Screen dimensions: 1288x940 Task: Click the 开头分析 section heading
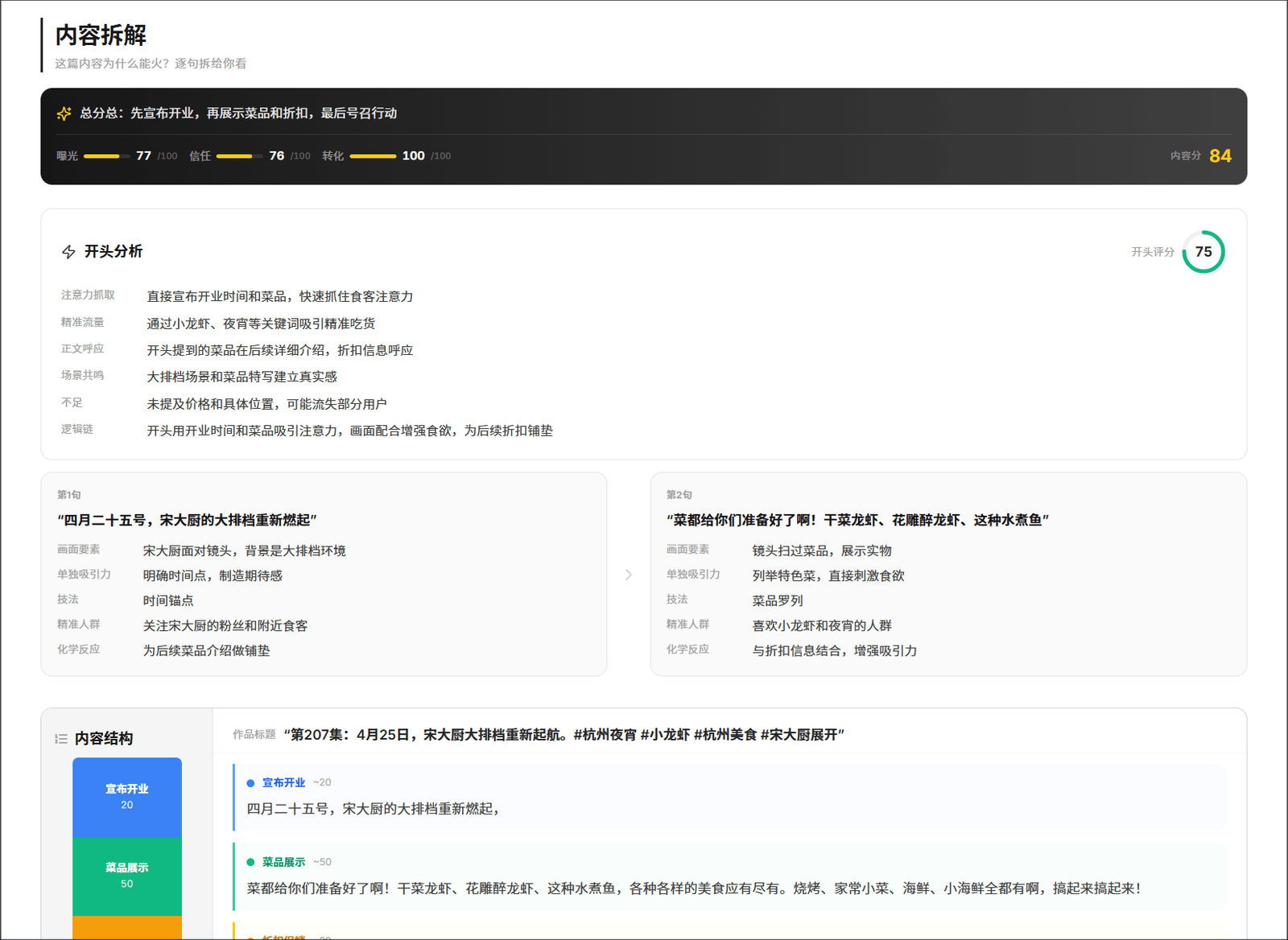[114, 252]
